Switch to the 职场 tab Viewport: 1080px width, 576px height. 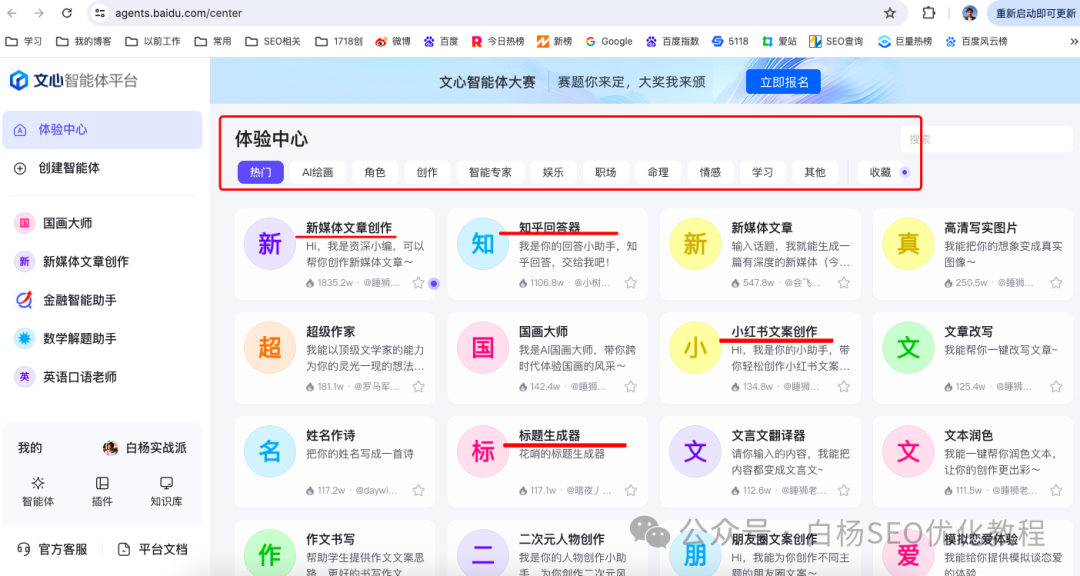[605, 172]
